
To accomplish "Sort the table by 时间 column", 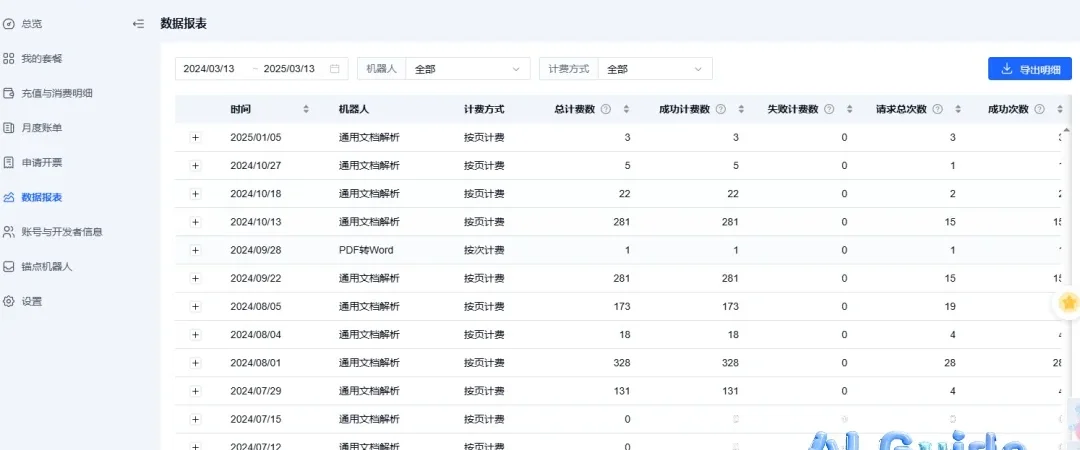I will (x=307, y=109).
